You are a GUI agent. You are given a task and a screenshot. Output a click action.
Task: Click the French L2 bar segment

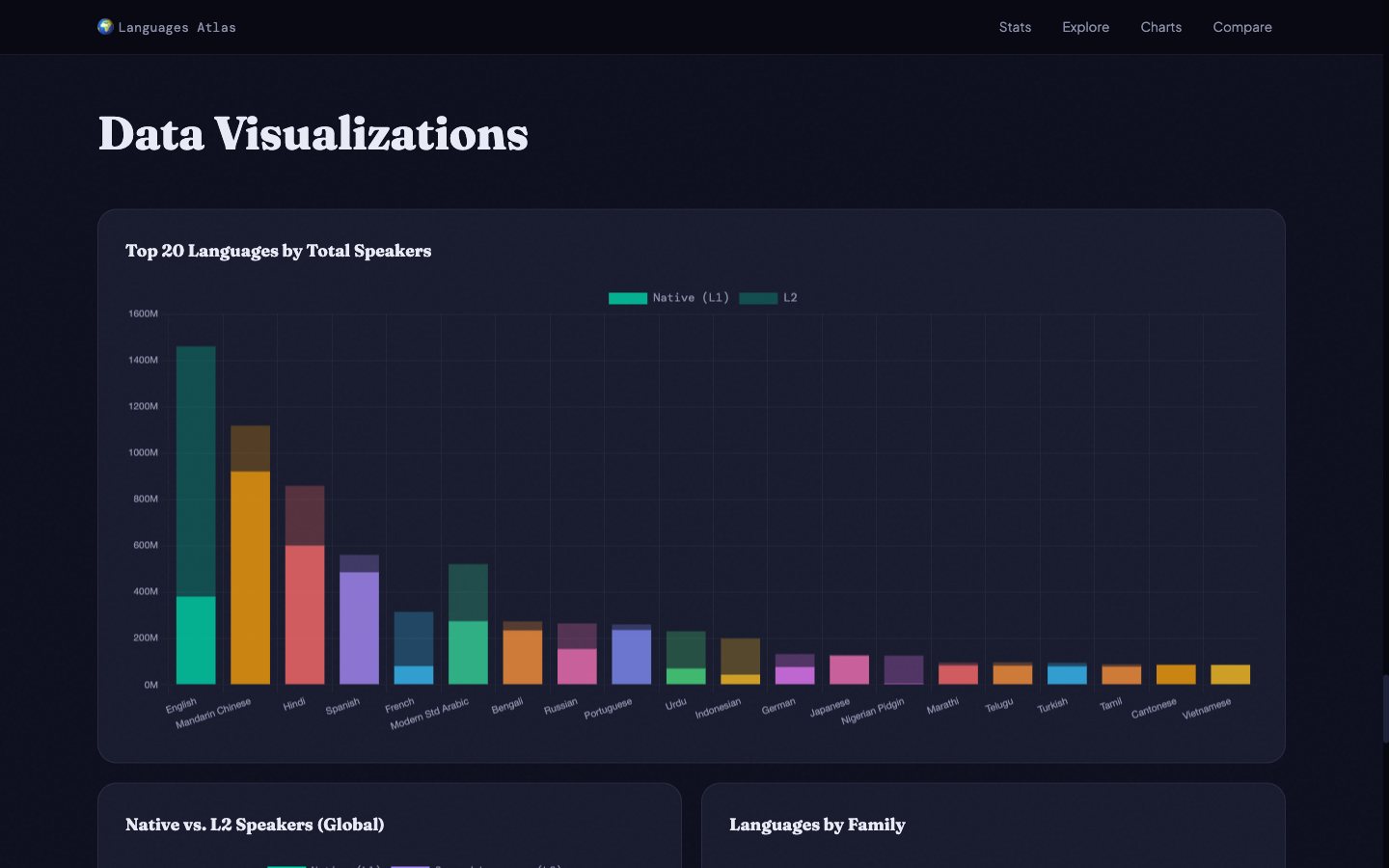click(x=414, y=639)
